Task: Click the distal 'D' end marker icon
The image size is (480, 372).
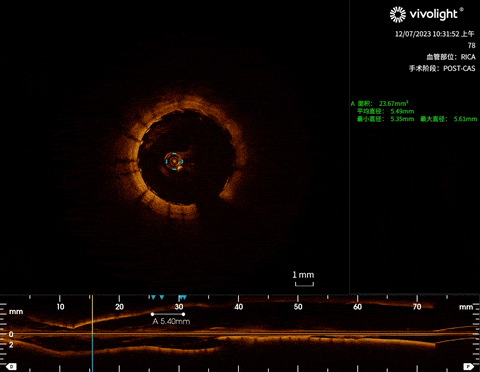Action: pyautogui.click(x=11, y=367)
